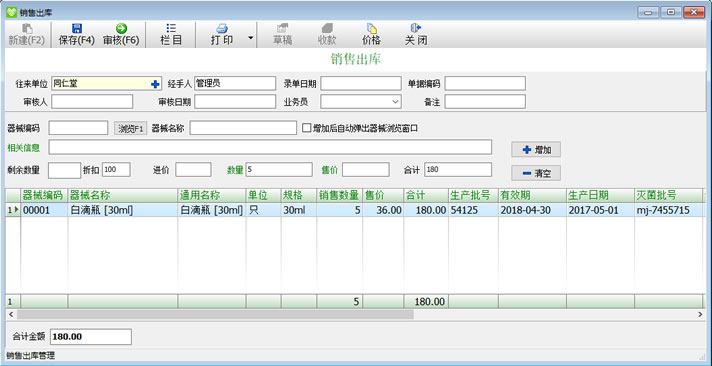Viewport: 712px width, 366px height.
Task: Click the 打印 printer icon
Action: pyautogui.click(x=222, y=28)
